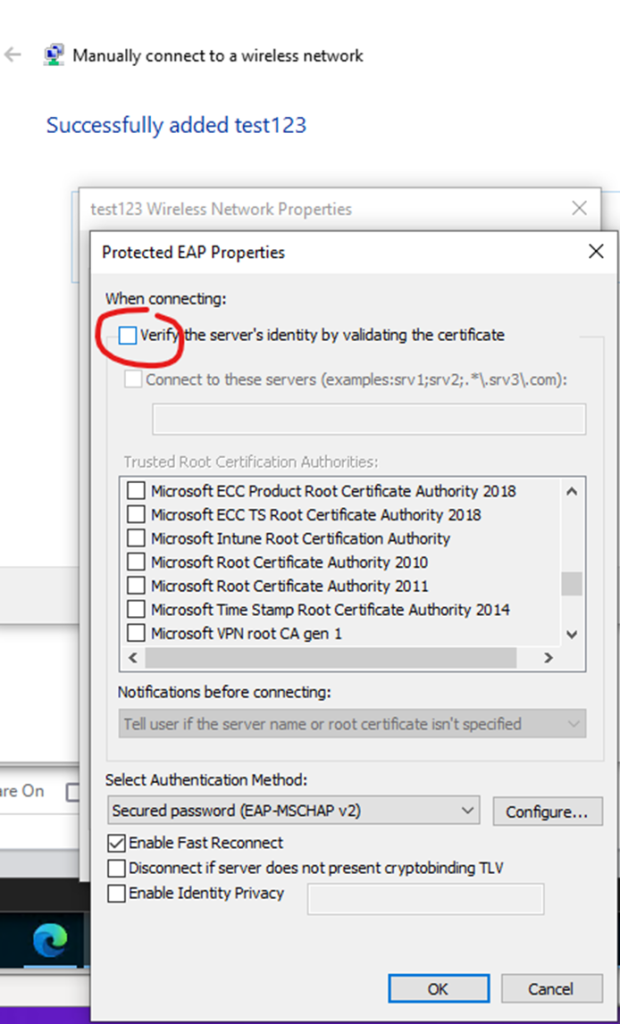620x1024 pixels.
Task: Toggle Disconnect if server lacks cryptobinding TLV
Action: [x=116, y=868]
